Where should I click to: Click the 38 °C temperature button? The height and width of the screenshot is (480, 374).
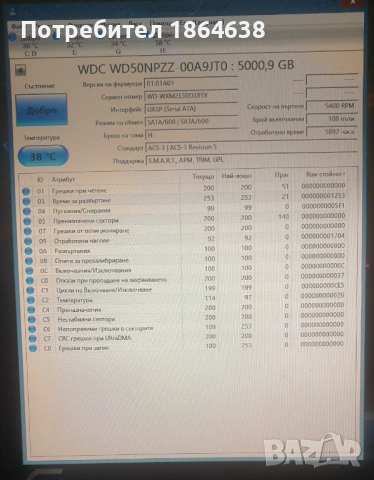click(x=43, y=156)
